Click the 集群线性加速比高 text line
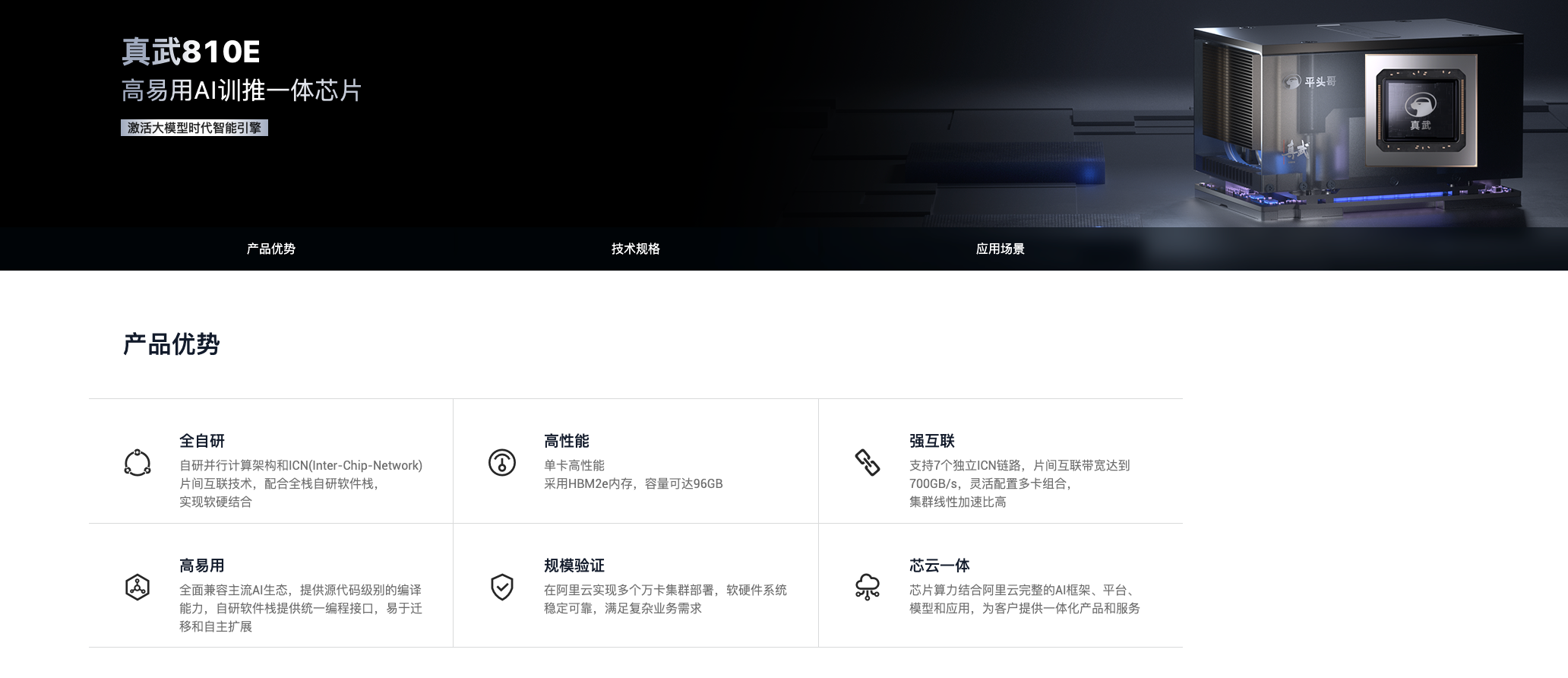Viewport: 1568px width, 678px height. [958, 502]
